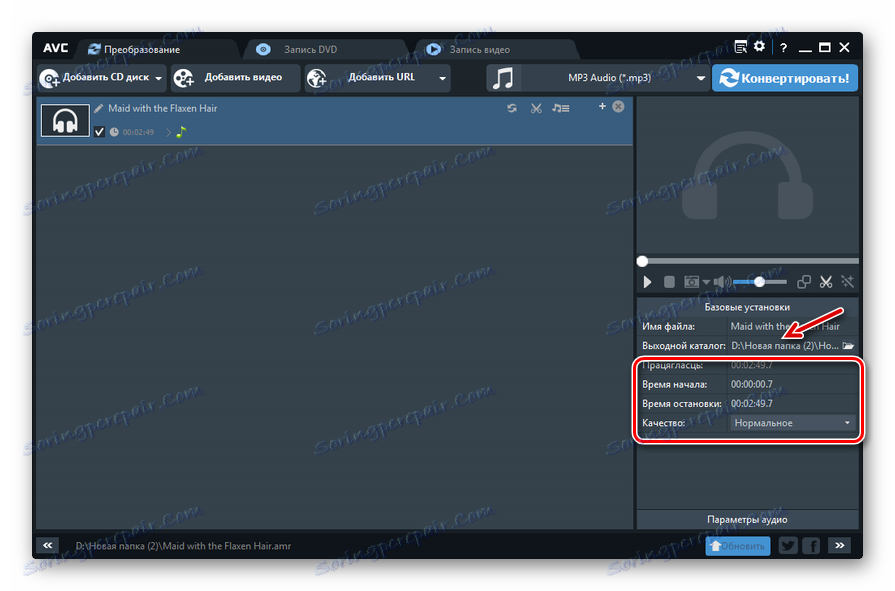Click the Имя файла value field
The image size is (895, 591).
coord(793,327)
